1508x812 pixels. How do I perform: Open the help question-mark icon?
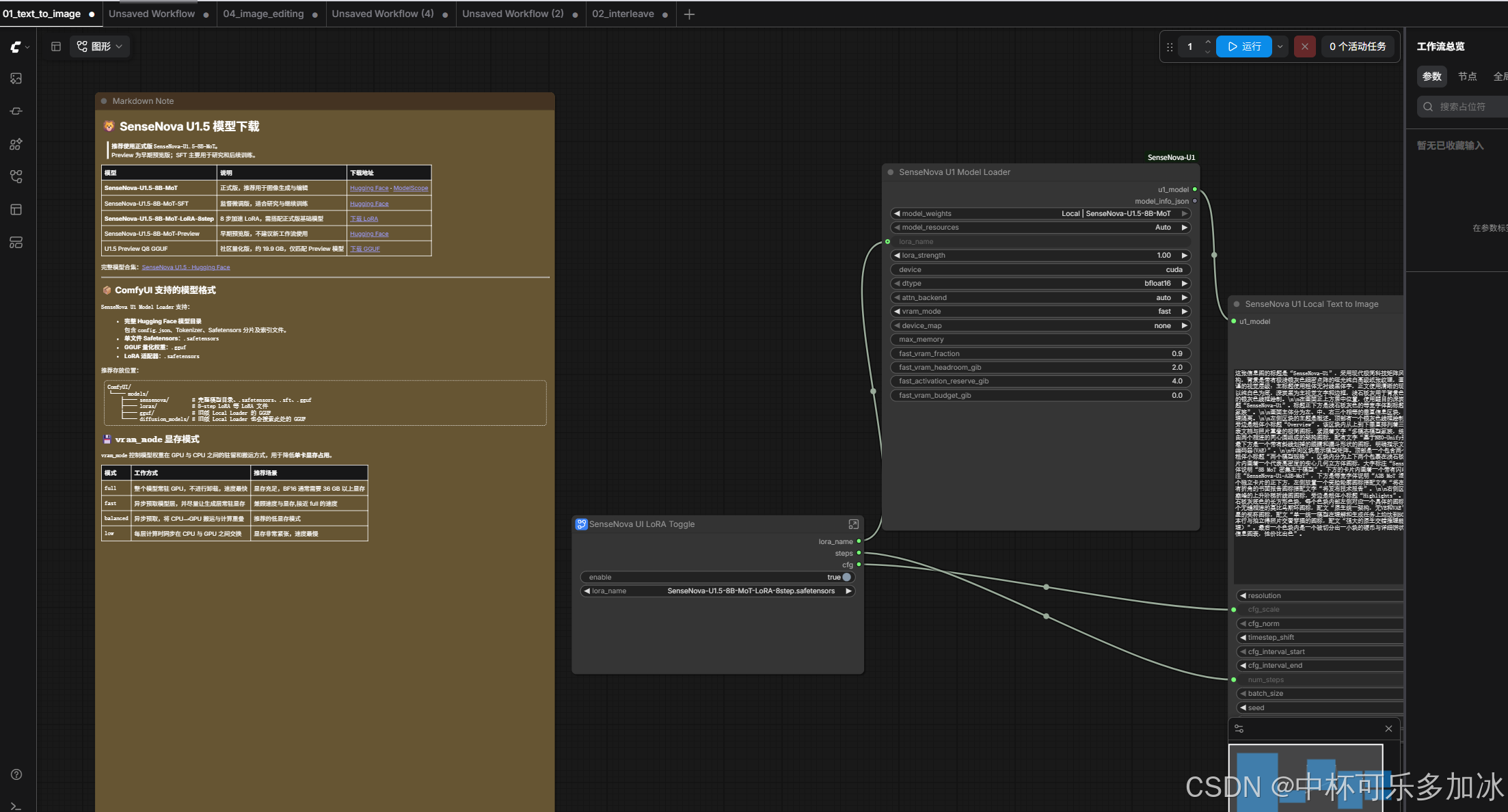click(x=16, y=774)
